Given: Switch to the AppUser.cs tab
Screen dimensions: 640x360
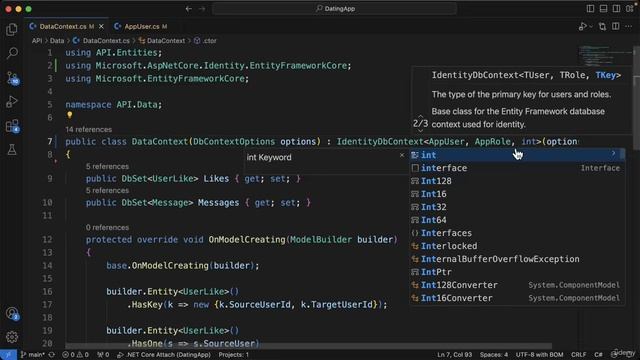Looking at the screenshot, I should coord(140,27).
